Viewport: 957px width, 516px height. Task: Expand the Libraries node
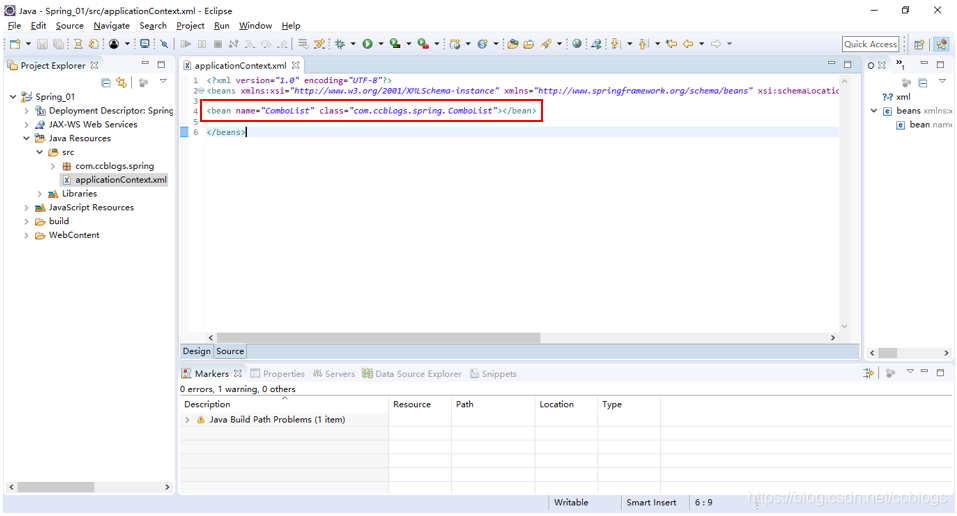click(x=40, y=194)
